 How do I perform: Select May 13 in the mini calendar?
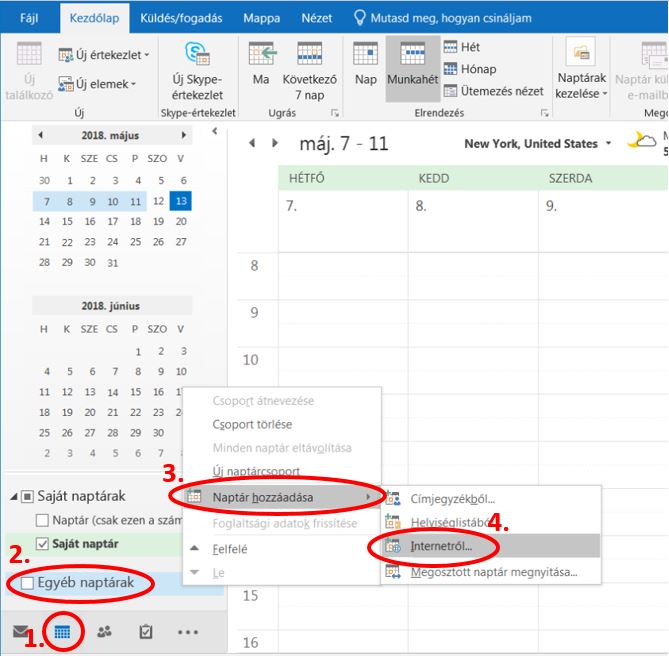[181, 201]
